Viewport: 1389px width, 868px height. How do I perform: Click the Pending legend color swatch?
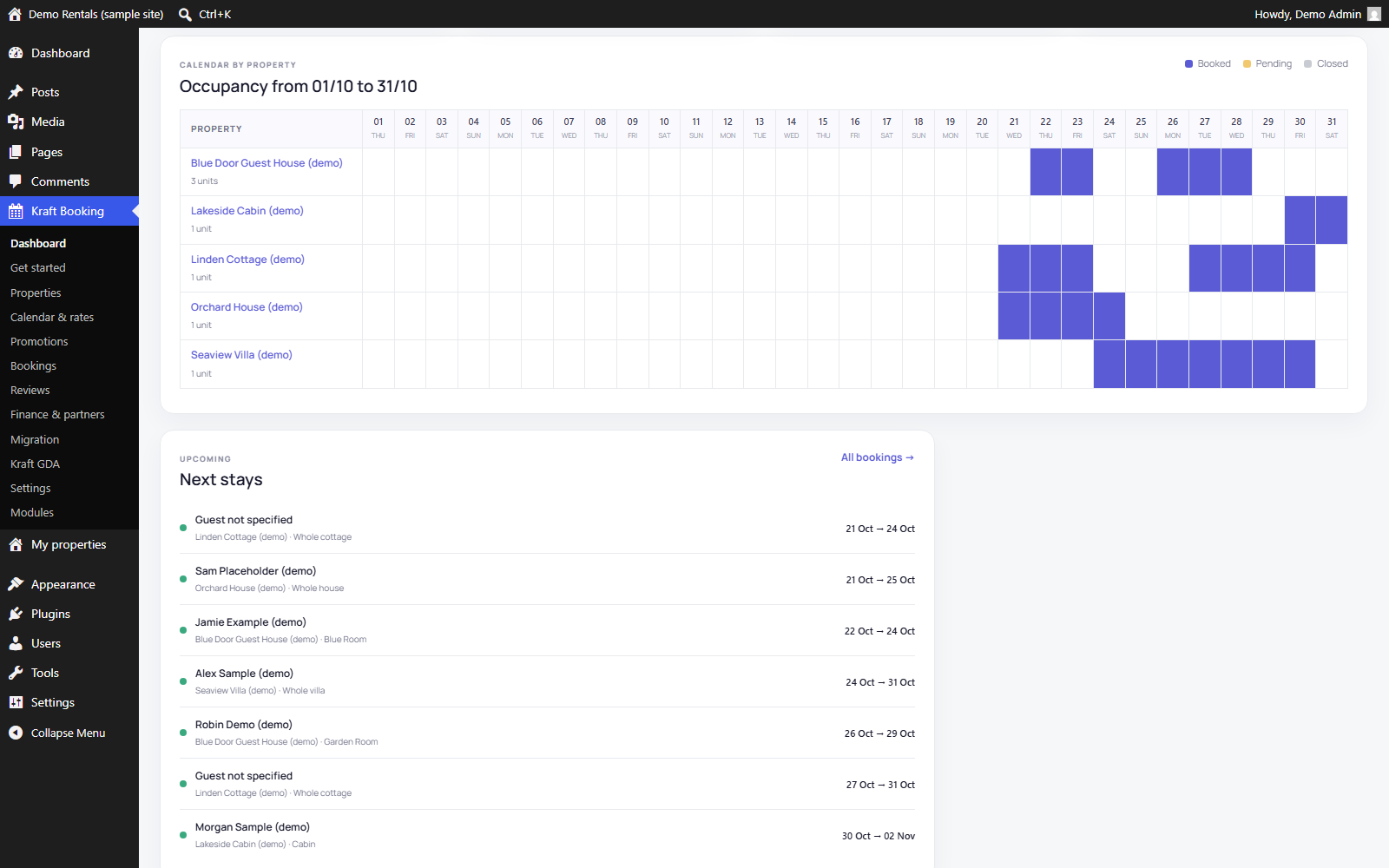1247,63
